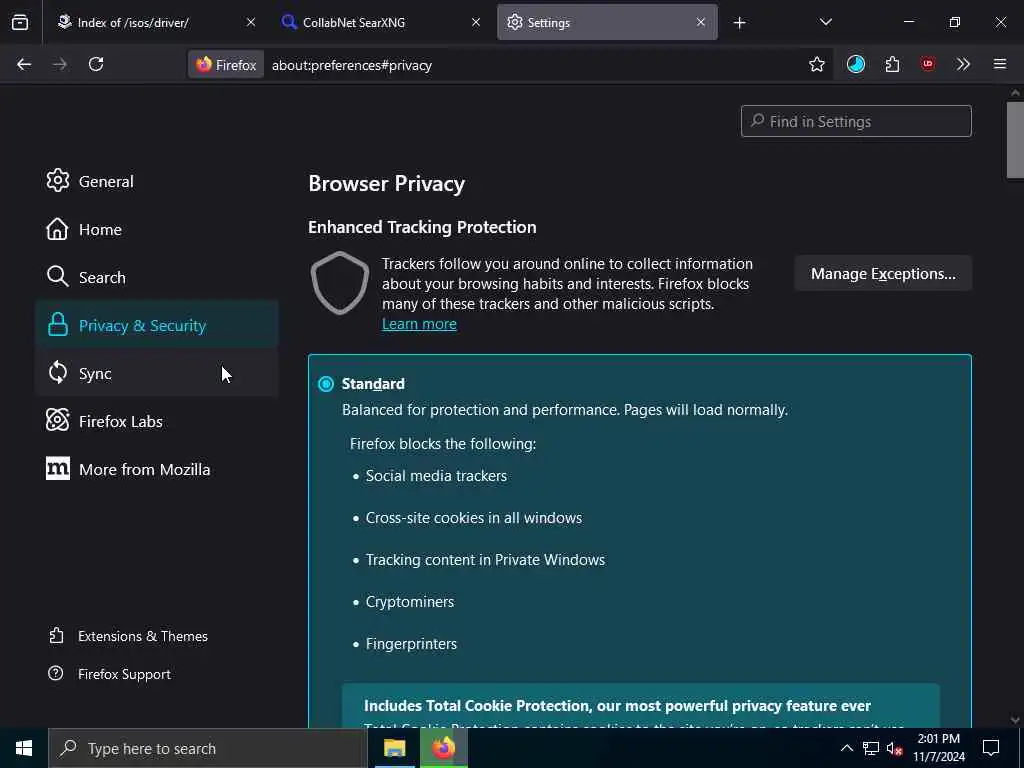Open General settings category
Screen dimensions: 1024x768
coord(157,181)
